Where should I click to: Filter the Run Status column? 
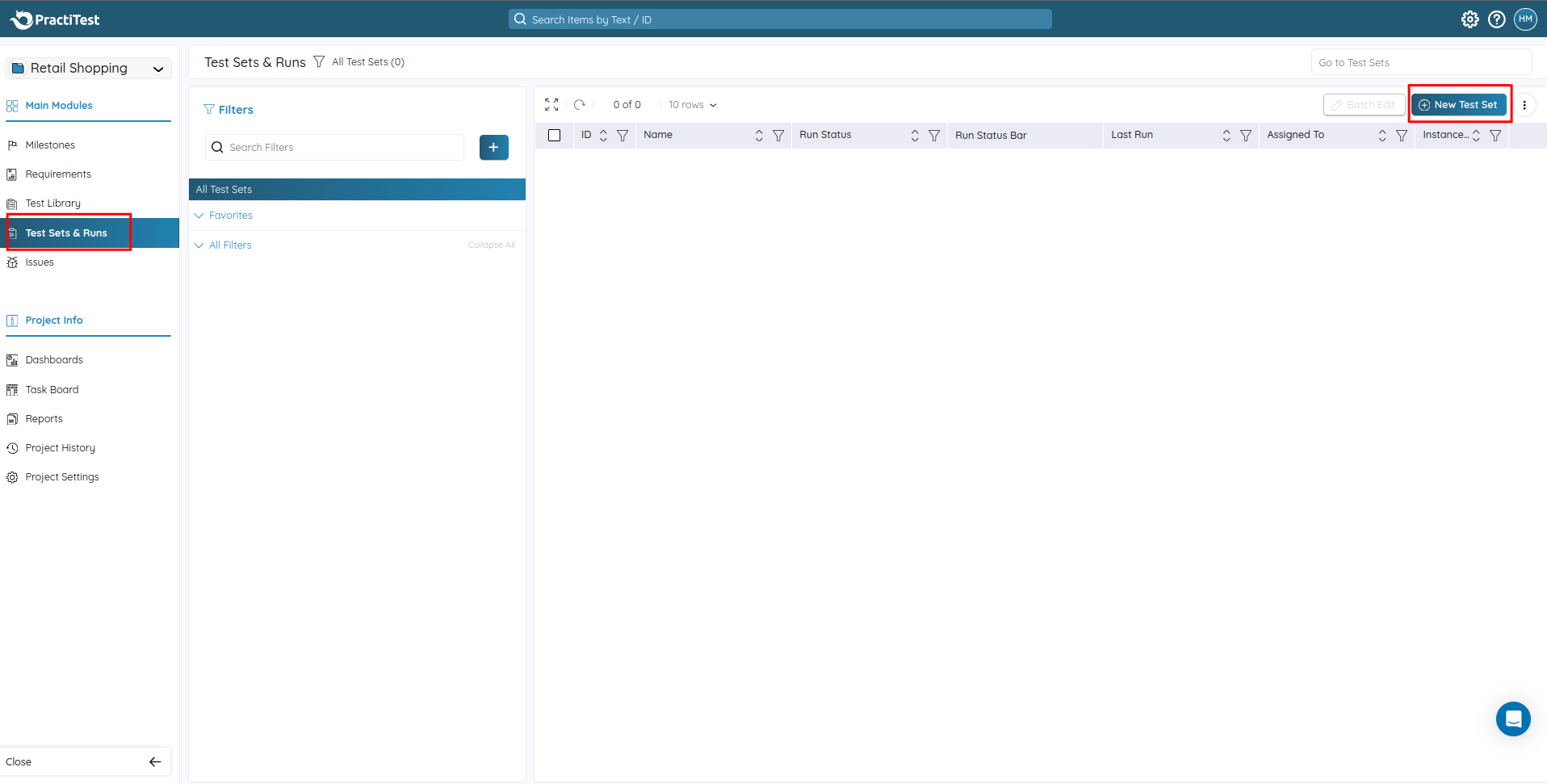coord(934,136)
